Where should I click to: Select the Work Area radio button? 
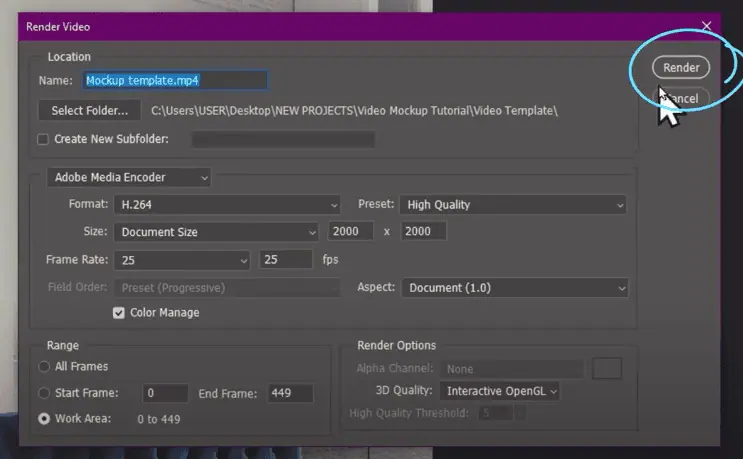tap(44, 419)
